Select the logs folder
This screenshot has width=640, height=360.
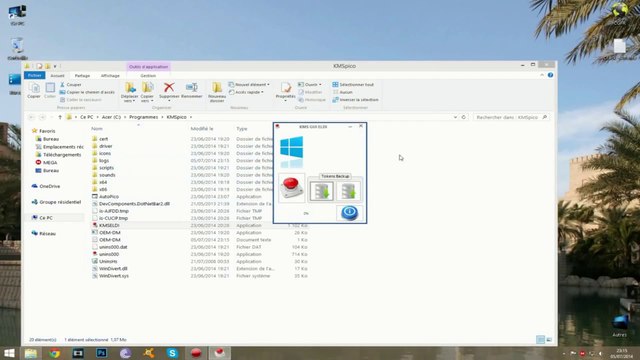click(100, 160)
